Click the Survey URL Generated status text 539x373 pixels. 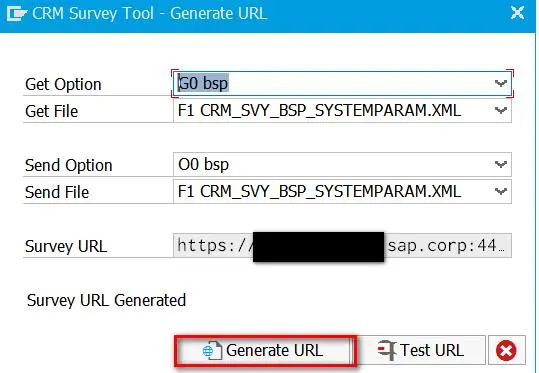107,300
